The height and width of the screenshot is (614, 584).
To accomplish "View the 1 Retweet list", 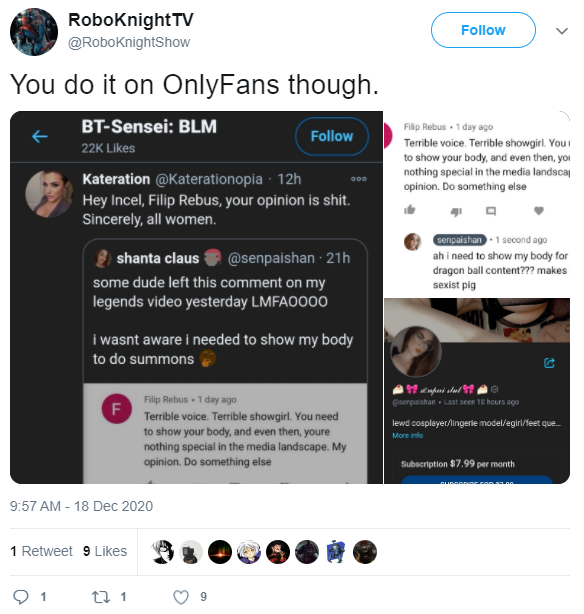I will pyautogui.click(x=41, y=551).
